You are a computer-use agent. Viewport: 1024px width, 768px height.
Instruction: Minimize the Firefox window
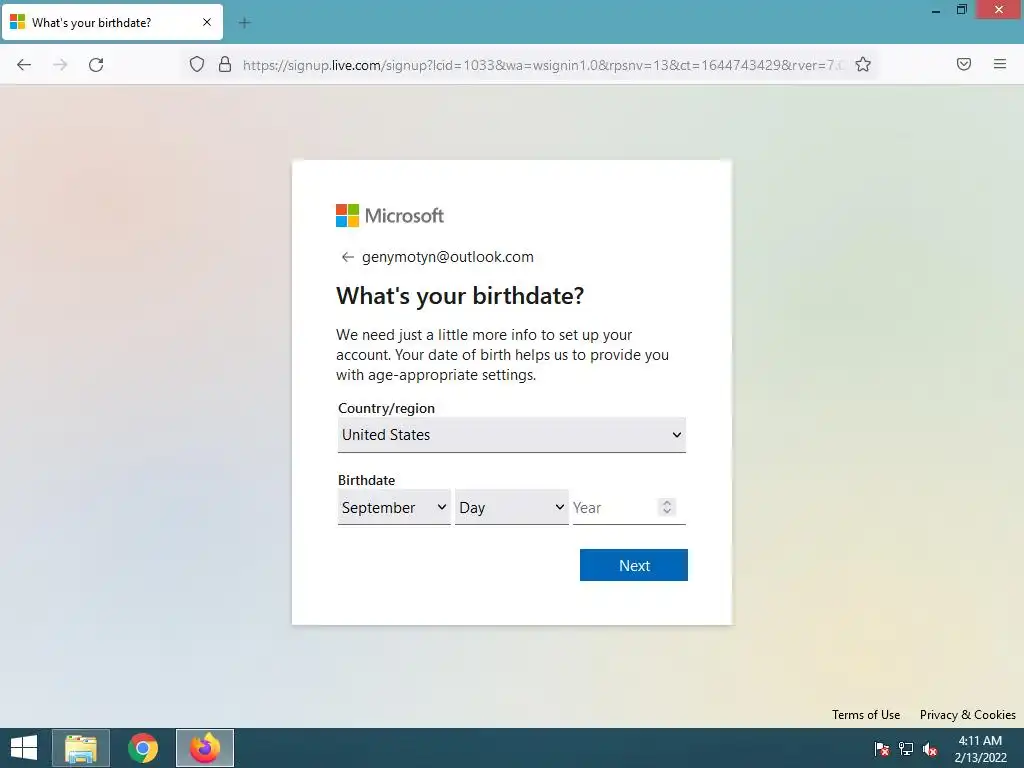point(936,10)
